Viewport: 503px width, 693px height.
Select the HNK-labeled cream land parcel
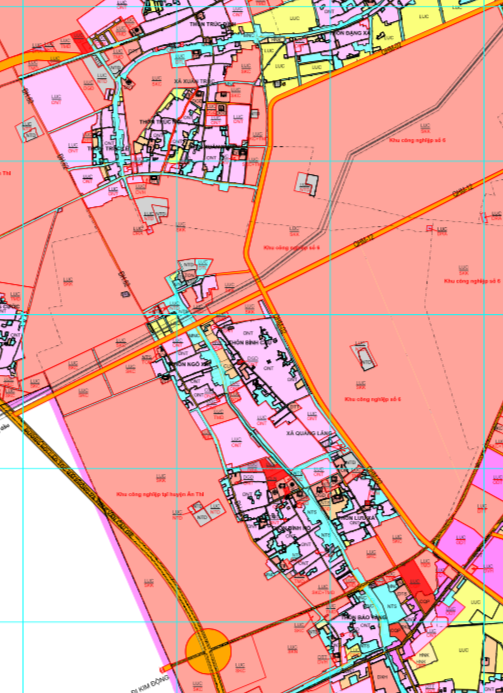coord(422,653)
